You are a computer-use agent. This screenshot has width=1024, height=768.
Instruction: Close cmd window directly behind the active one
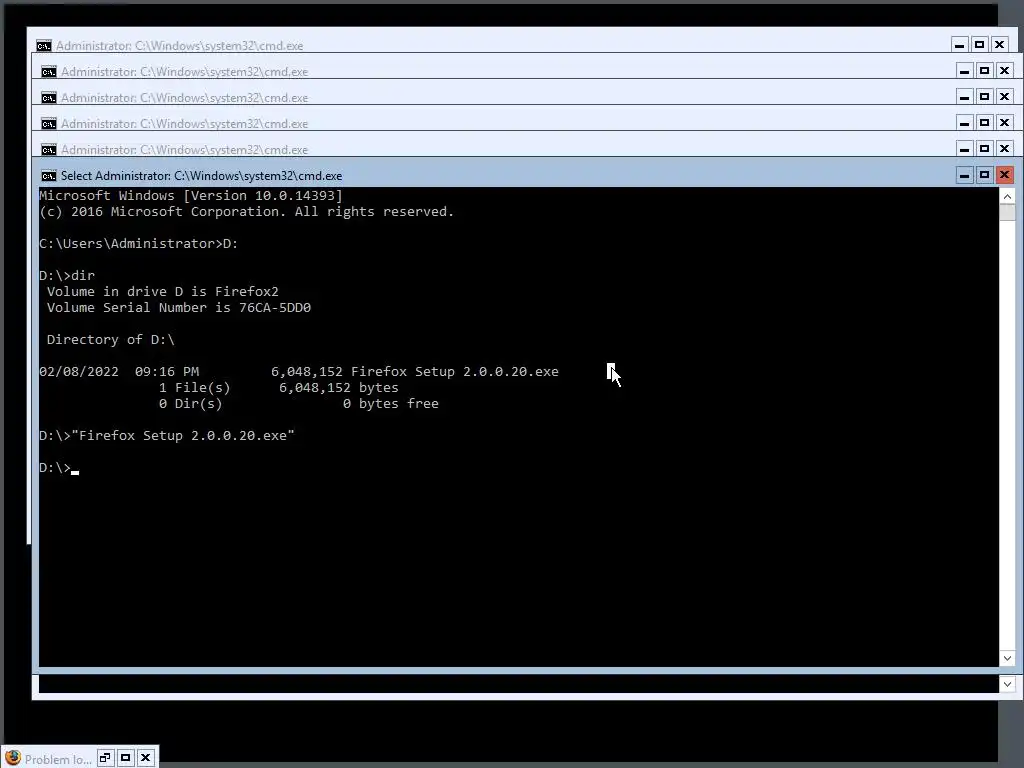click(x=1004, y=149)
